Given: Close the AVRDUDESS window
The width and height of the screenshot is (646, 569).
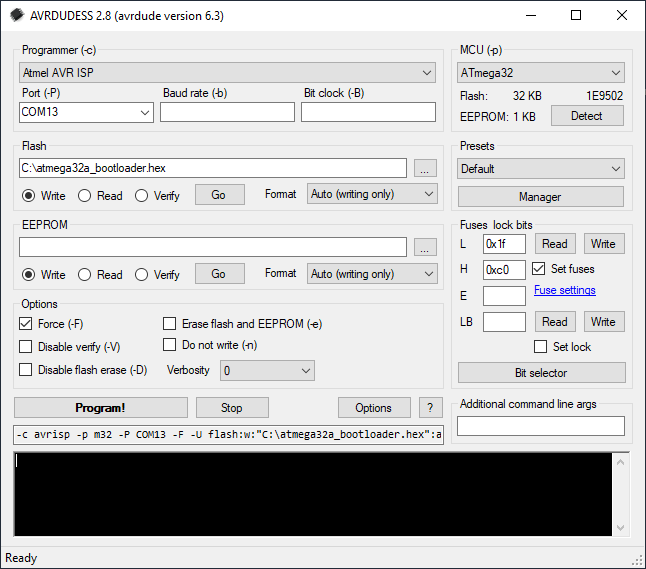Looking at the screenshot, I should (622, 15).
